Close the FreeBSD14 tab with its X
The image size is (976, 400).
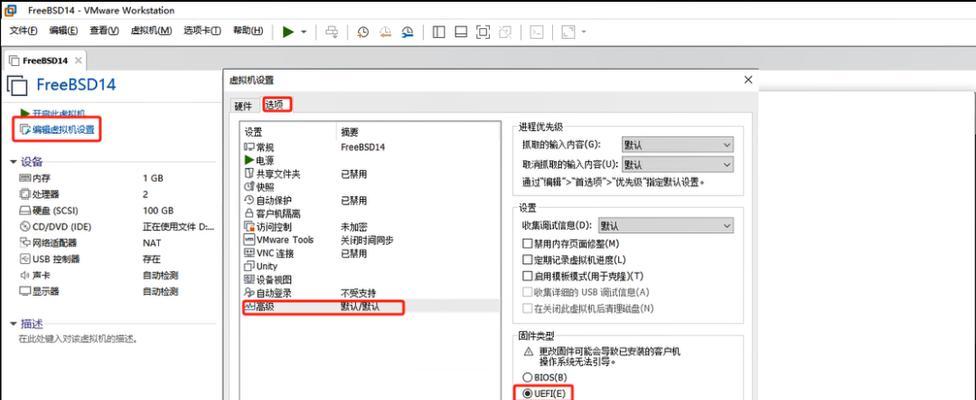click(x=78, y=60)
